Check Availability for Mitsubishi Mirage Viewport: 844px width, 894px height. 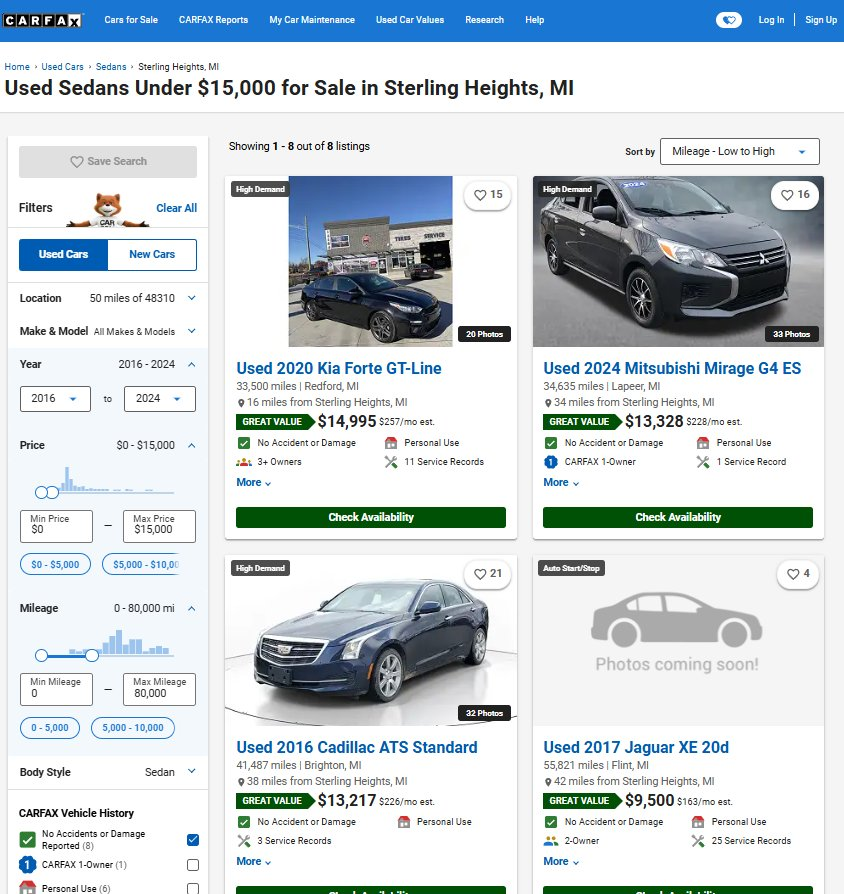pos(677,517)
